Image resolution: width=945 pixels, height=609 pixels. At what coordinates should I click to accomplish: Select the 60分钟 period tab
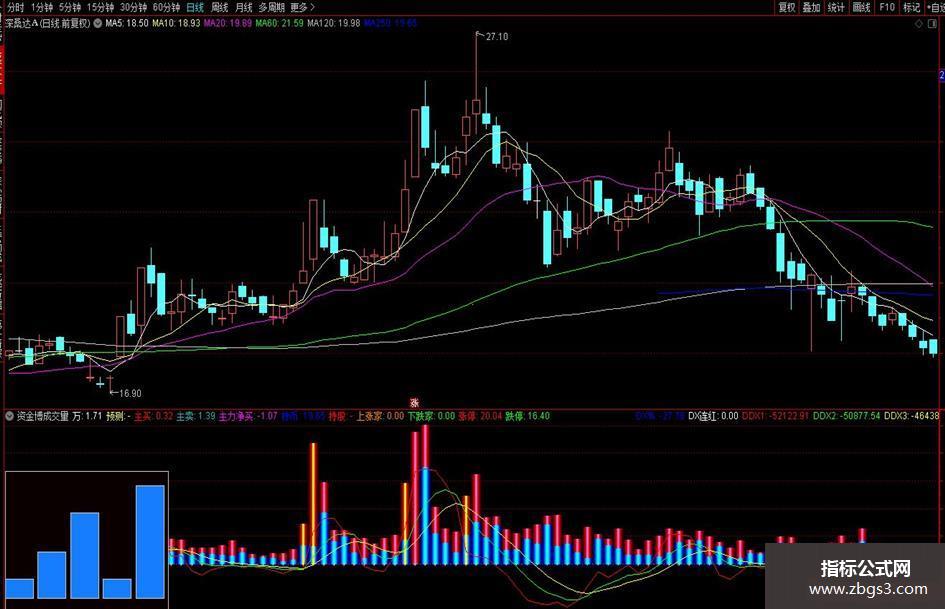166,7
